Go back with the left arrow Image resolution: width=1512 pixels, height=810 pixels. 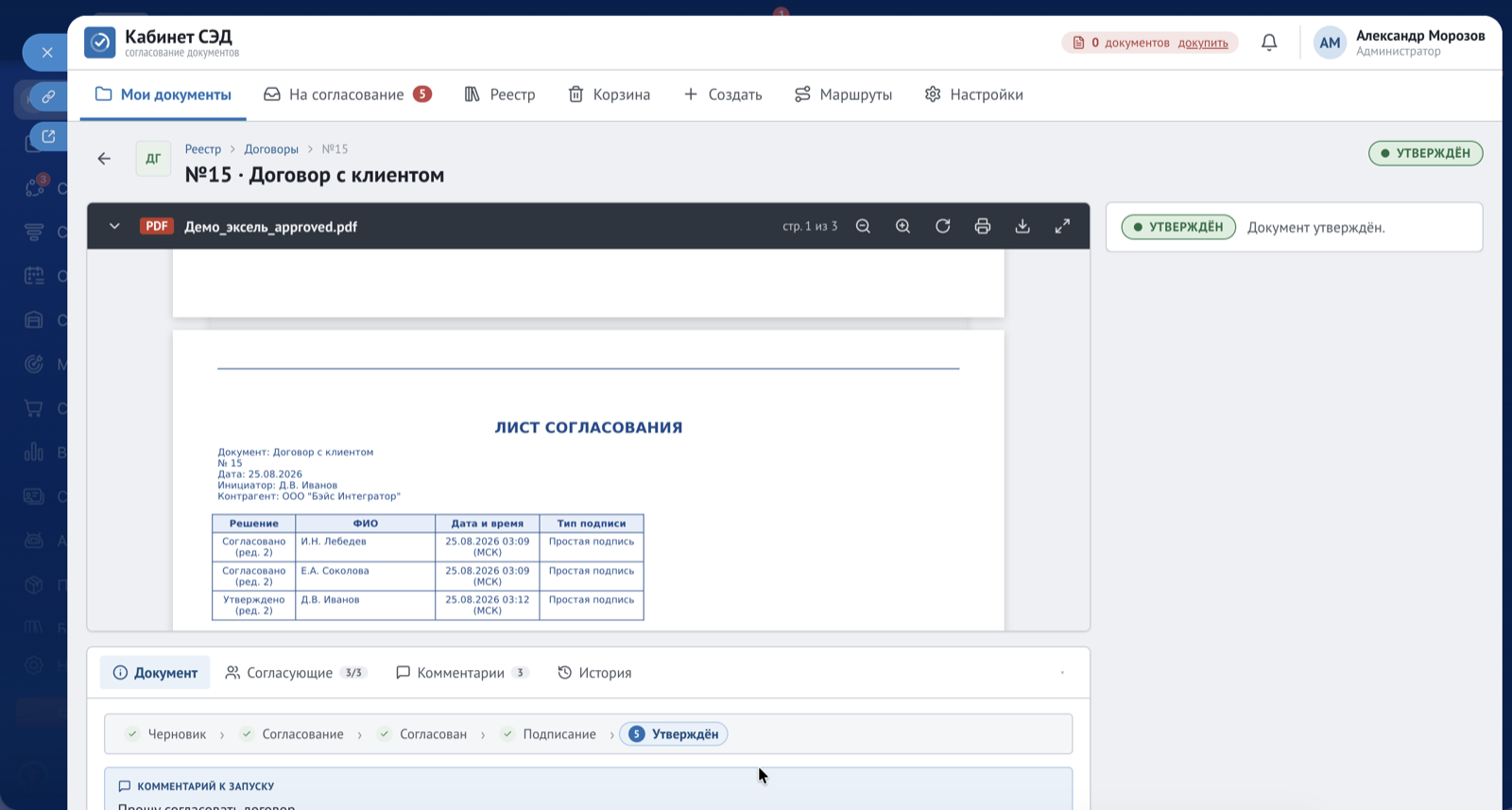tap(104, 159)
